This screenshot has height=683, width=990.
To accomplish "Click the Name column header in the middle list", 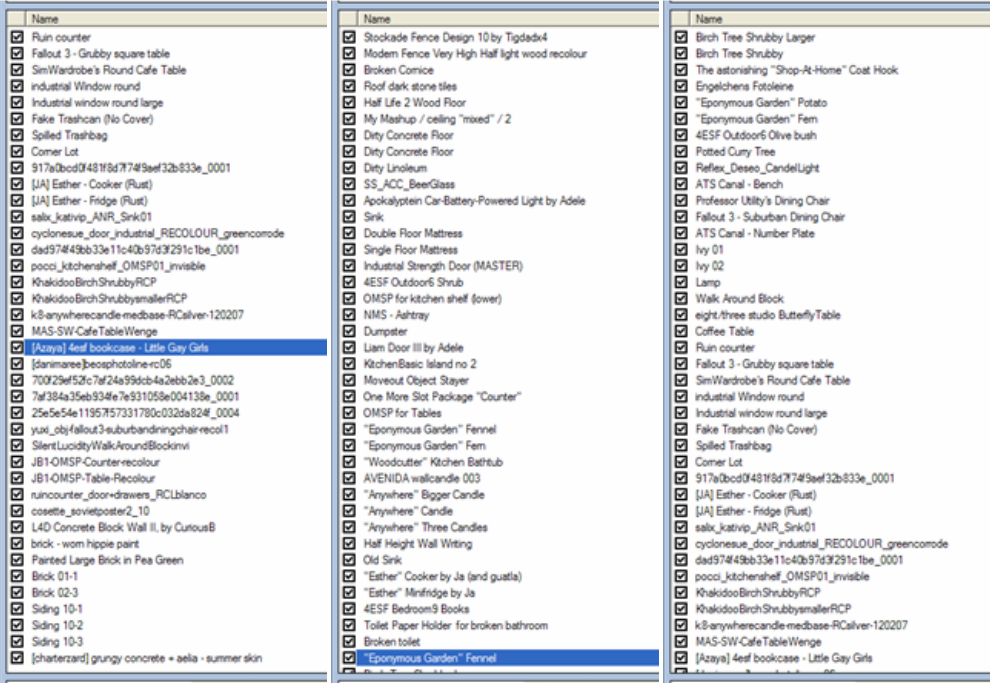I will pos(508,19).
